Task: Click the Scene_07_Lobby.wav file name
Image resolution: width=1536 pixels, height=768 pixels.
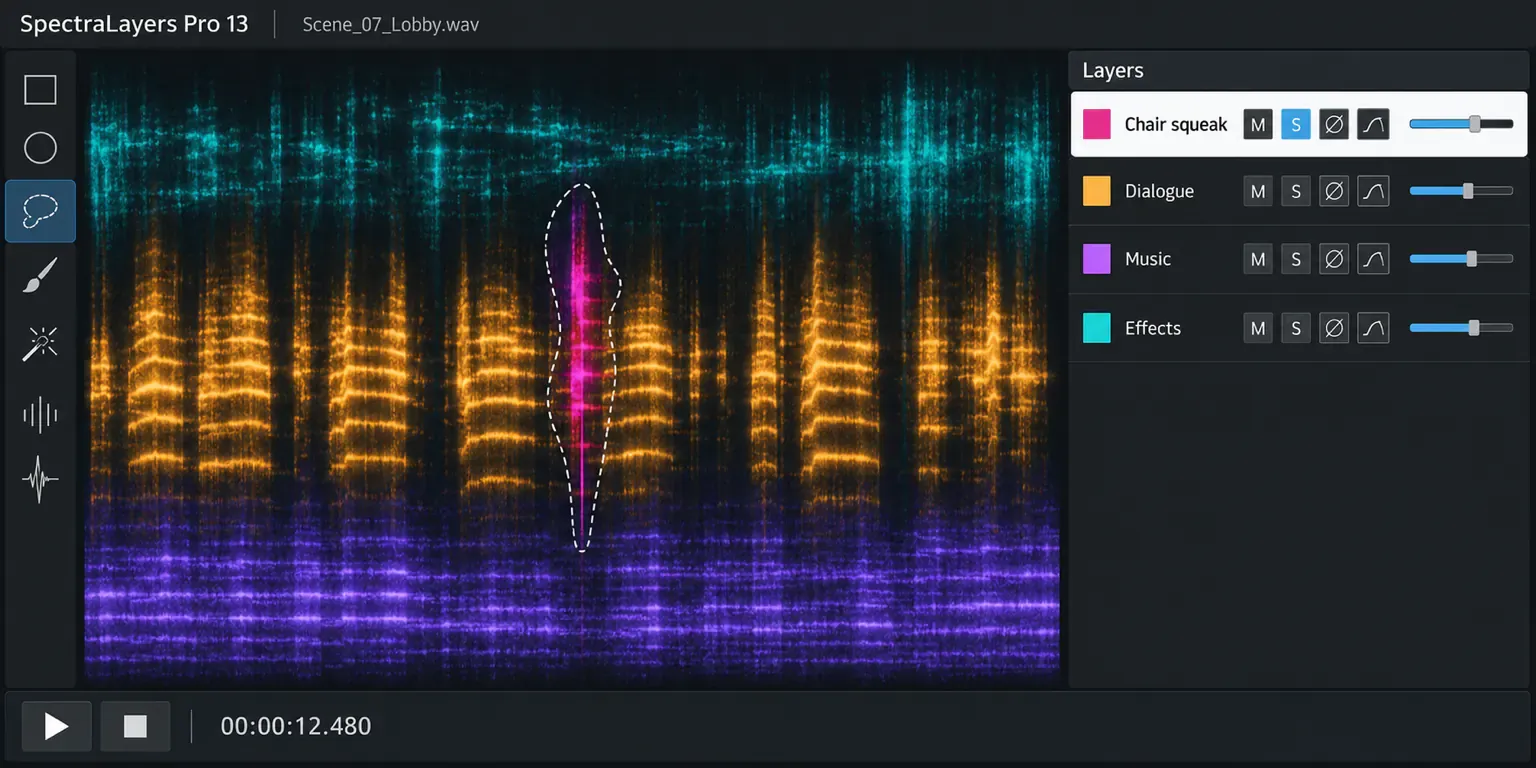Action: pos(391,24)
